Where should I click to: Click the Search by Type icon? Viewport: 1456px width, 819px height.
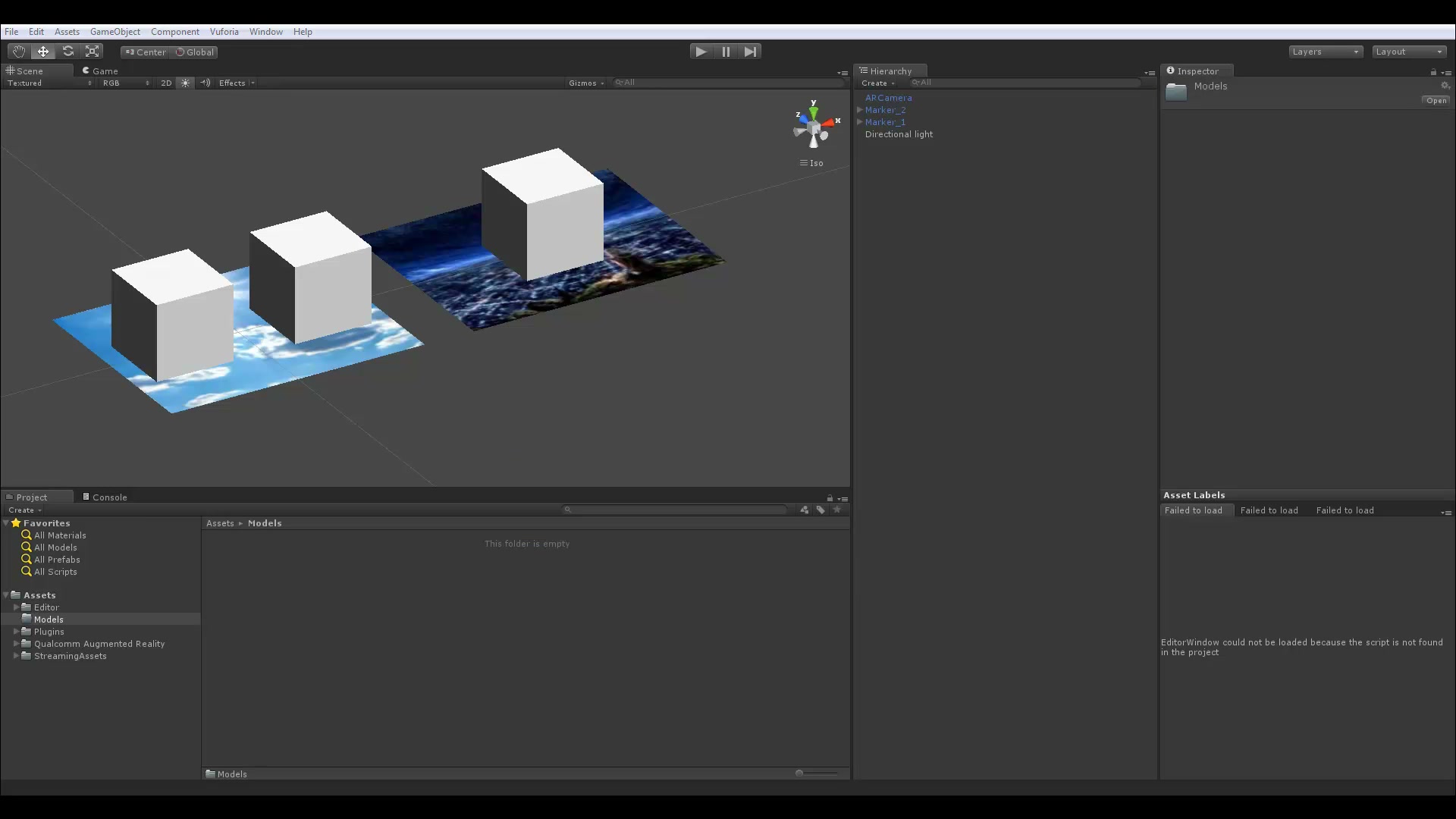coord(804,510)
